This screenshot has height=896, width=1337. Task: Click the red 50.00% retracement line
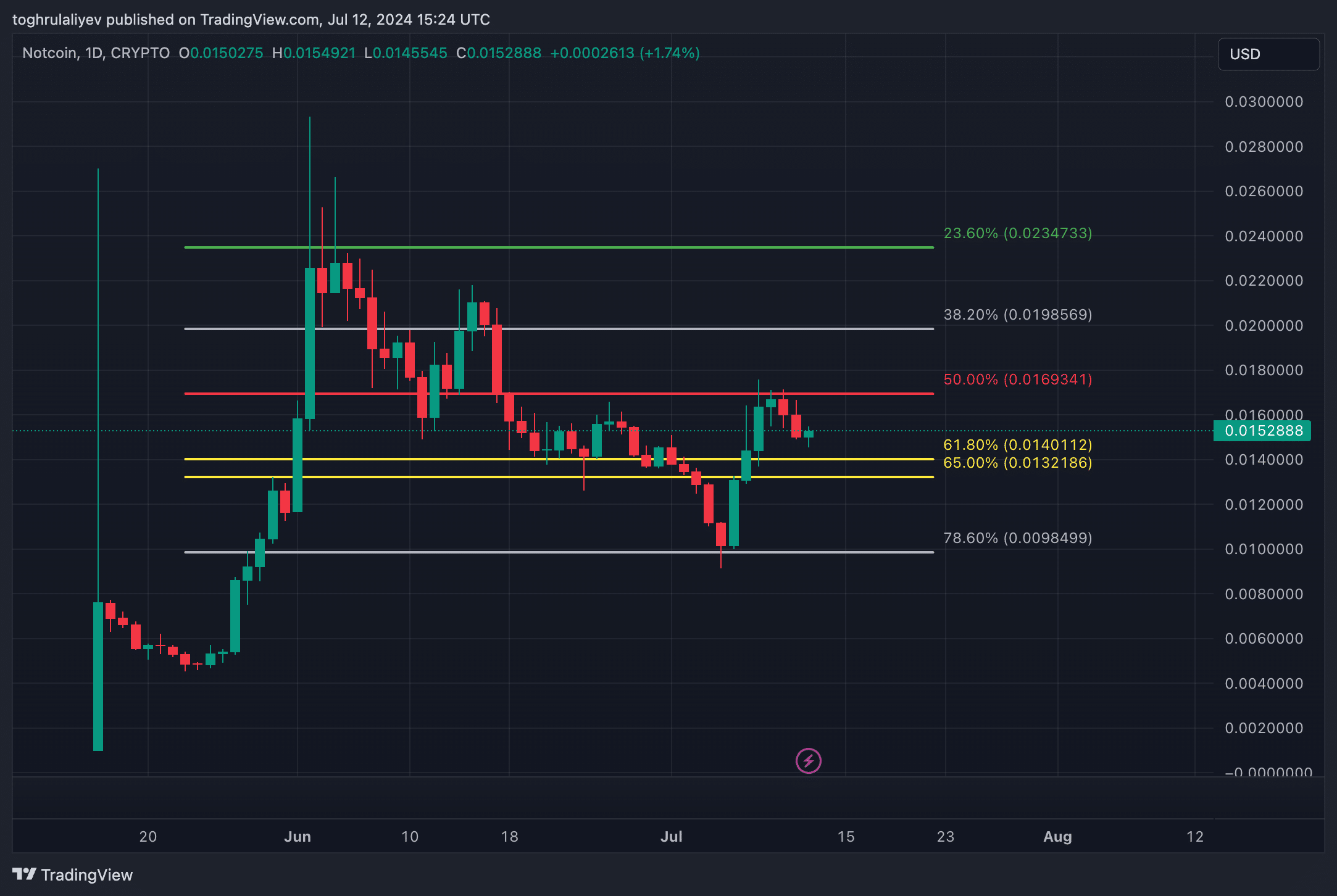click(x=559, y=394)
